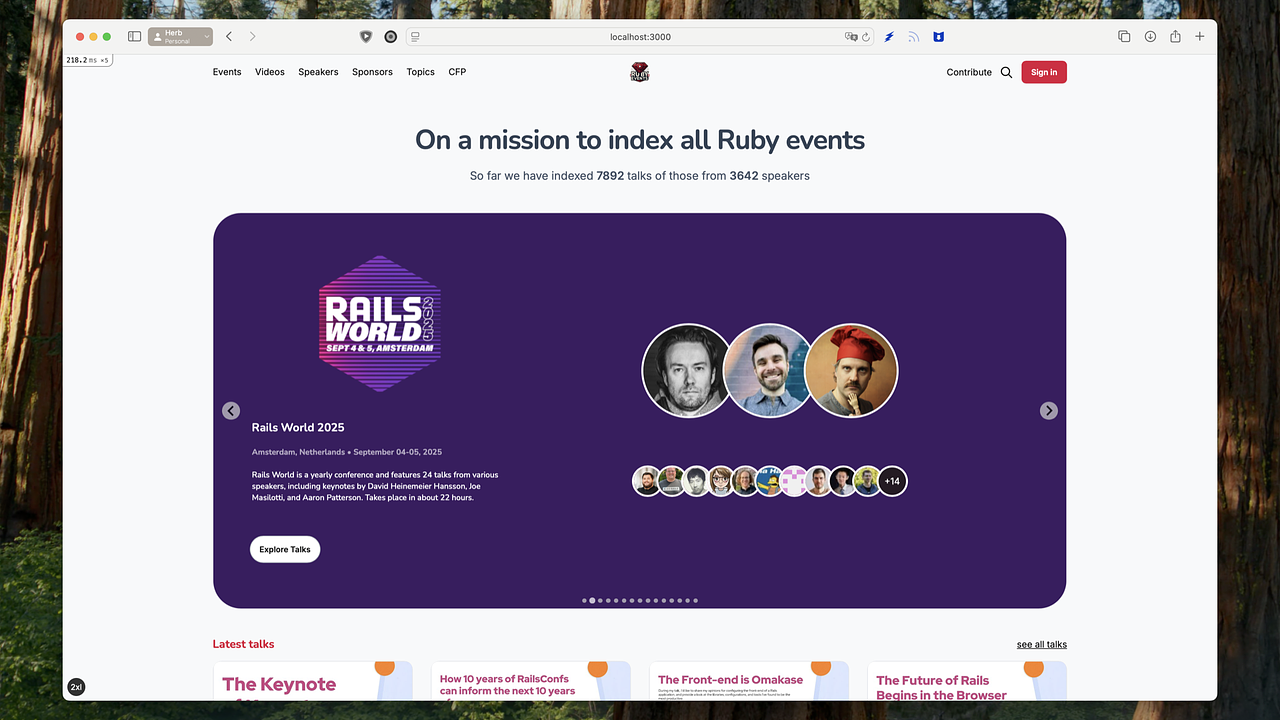Viewport: 1280px width, 720px height.
Task: Select CFP in the site navigation
Action: tap(457, 72)
